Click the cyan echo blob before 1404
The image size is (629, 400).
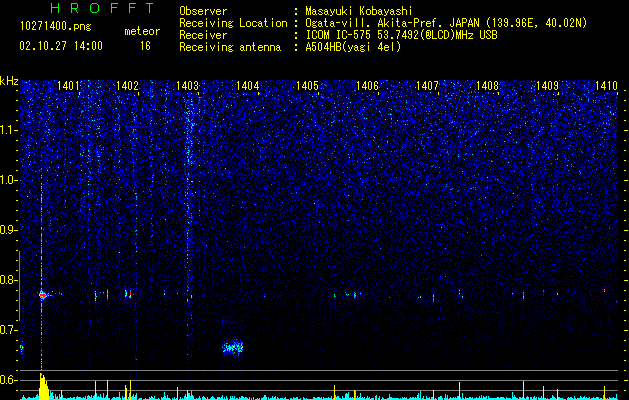[x=233, y=347]
